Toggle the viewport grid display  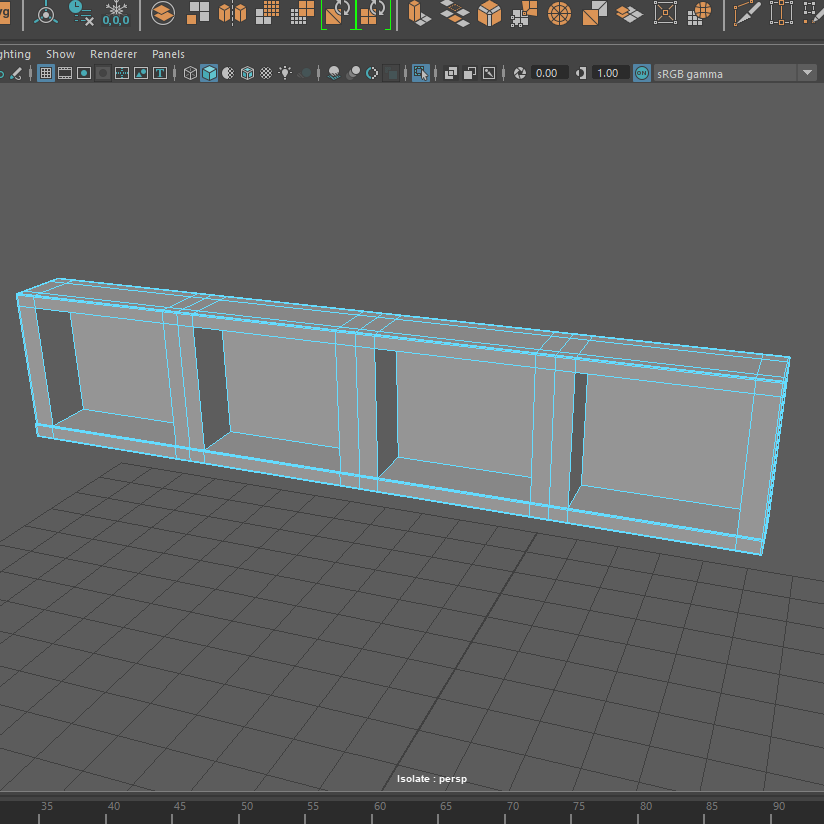pyautogui.click(x=46, y=73)
